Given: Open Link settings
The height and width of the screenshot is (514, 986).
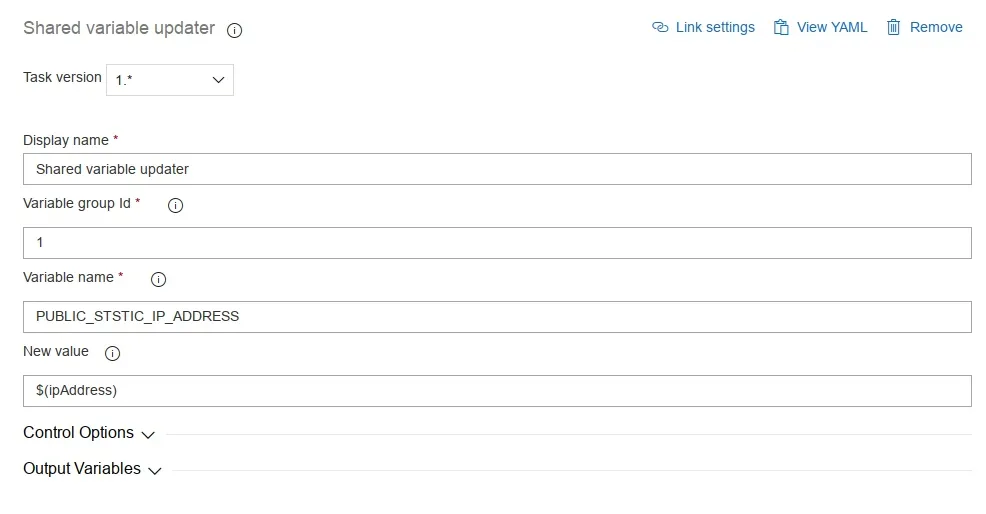Looking at the screenshot, I should point(715,27).
